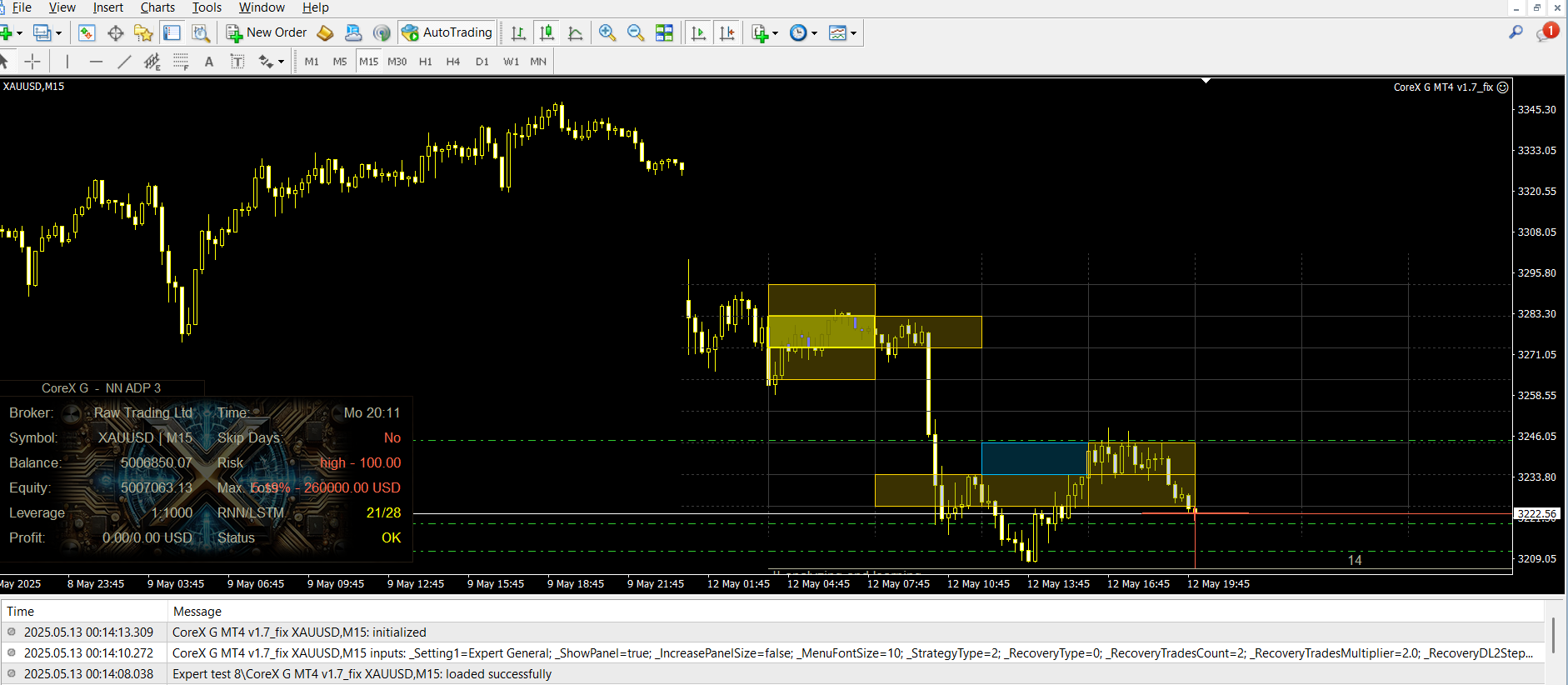This screenshot has width=1568, height=685.
Task: Switch timeframe to D1
Action: click(x=482, y=61)
